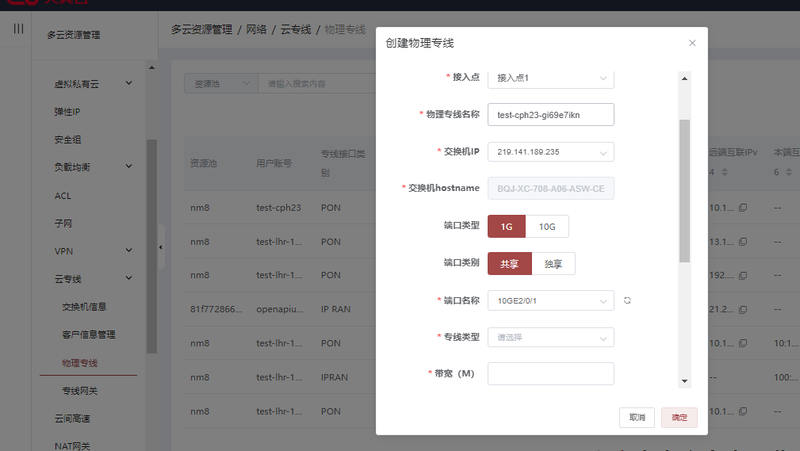Click the dialog scrollbar up arrow

click(x=684, y=77)
